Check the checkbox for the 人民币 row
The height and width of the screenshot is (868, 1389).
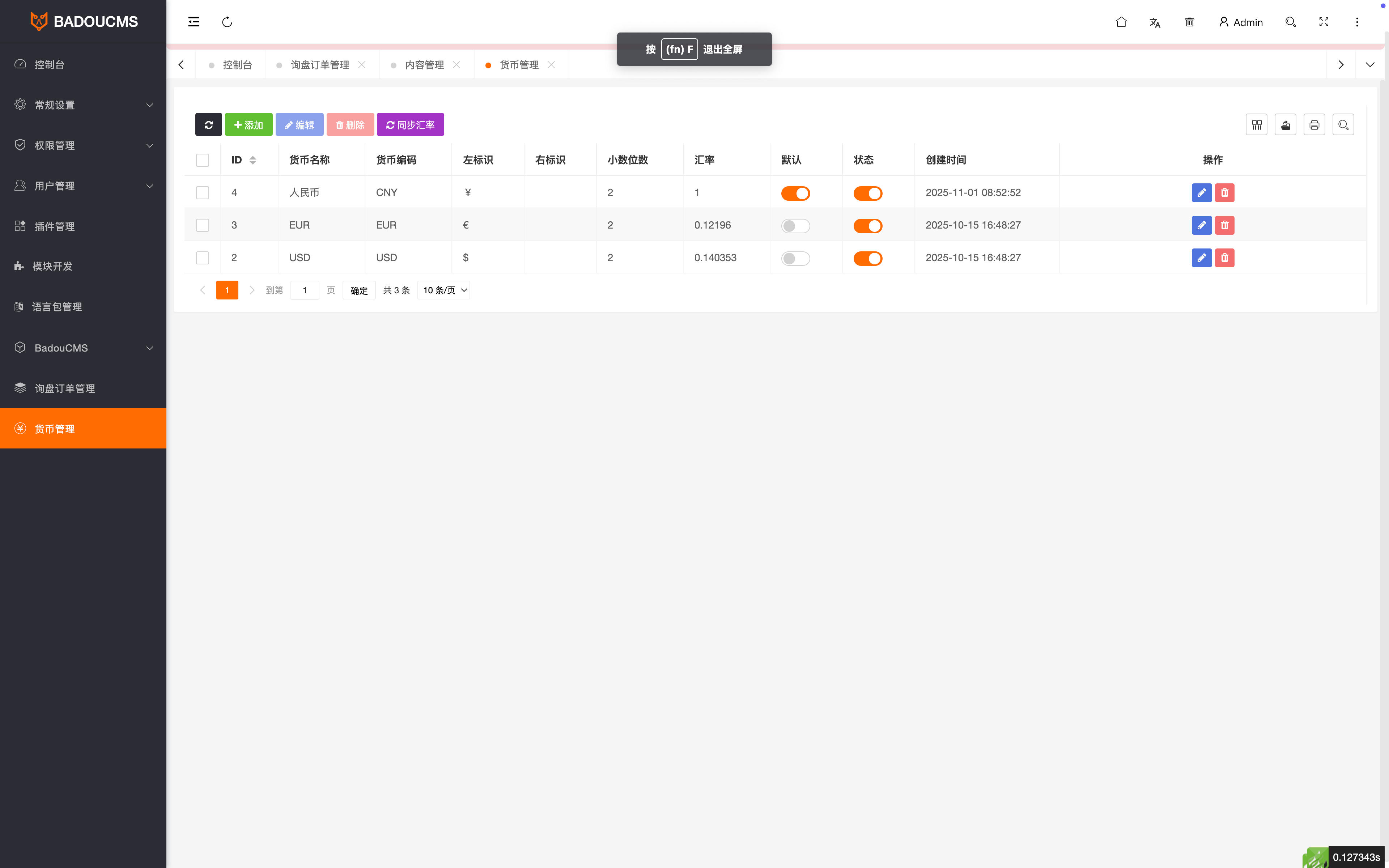203,193
